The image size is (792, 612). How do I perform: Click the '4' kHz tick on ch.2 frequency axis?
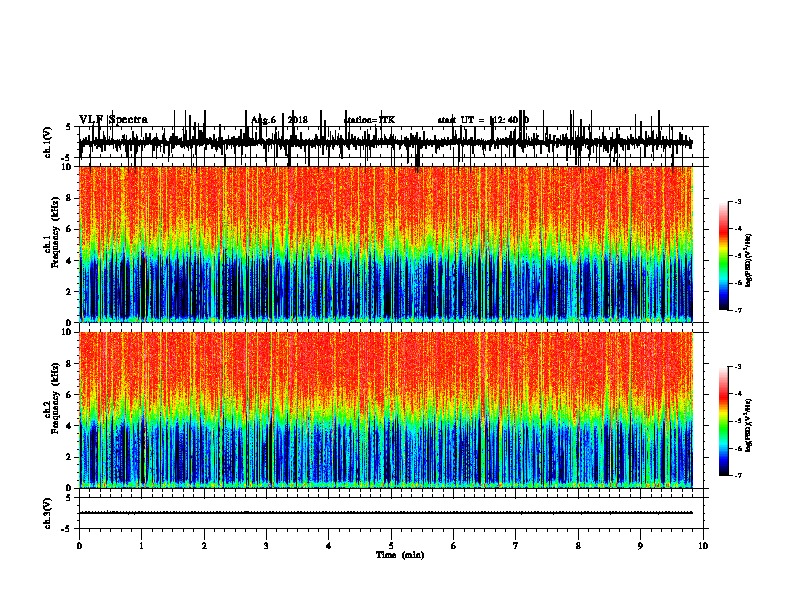(70, 426)
